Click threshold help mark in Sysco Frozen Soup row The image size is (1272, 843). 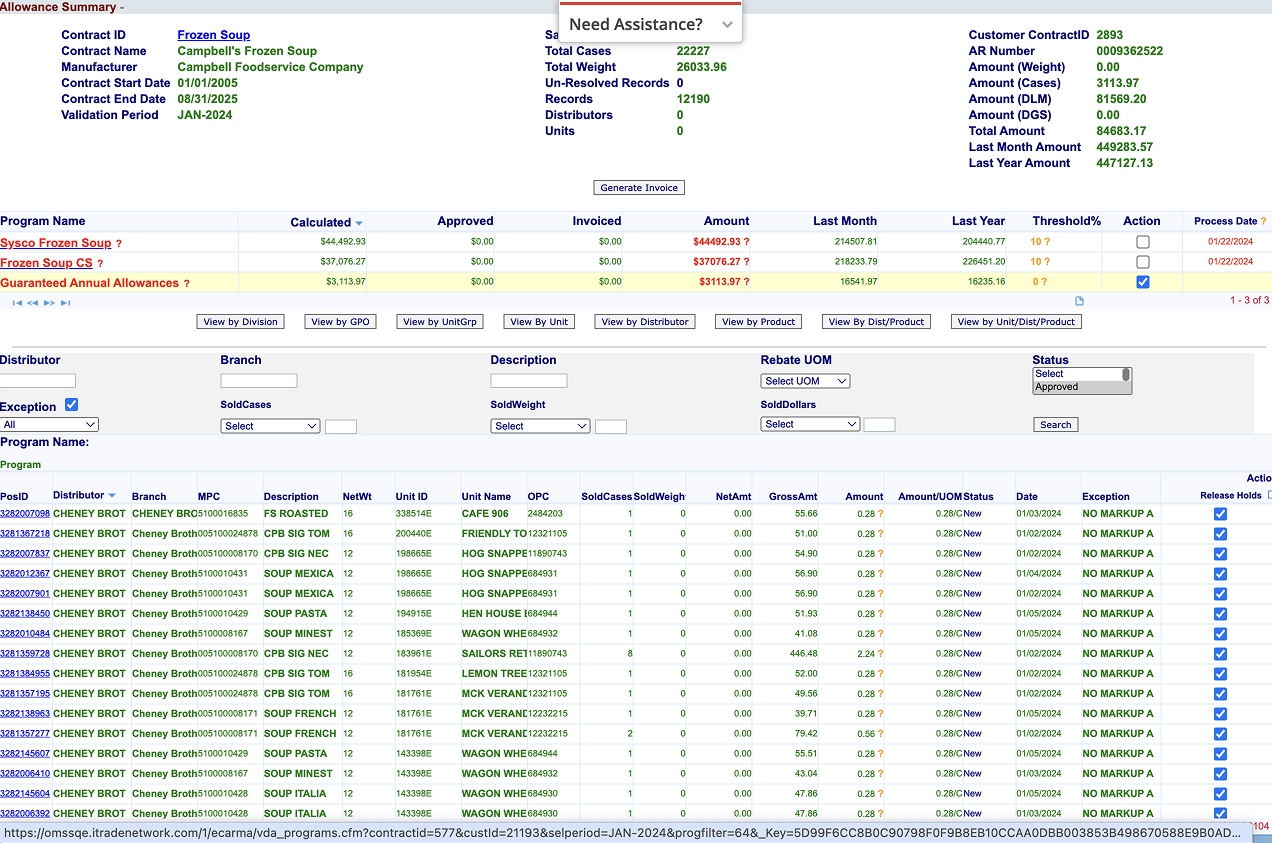[x=1047, y=242]
